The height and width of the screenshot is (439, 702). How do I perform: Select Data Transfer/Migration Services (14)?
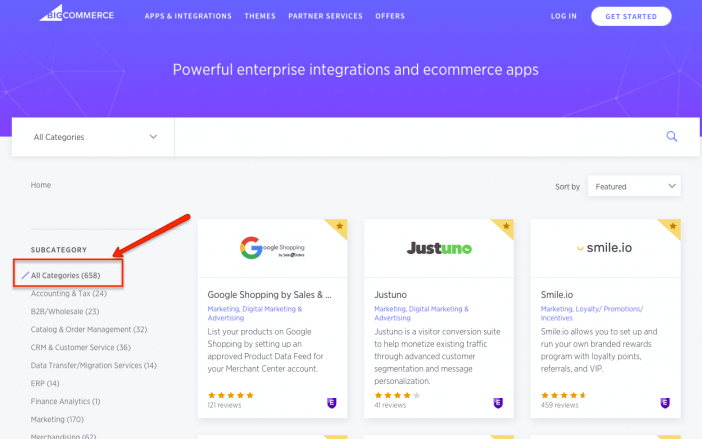pos(94,365)
